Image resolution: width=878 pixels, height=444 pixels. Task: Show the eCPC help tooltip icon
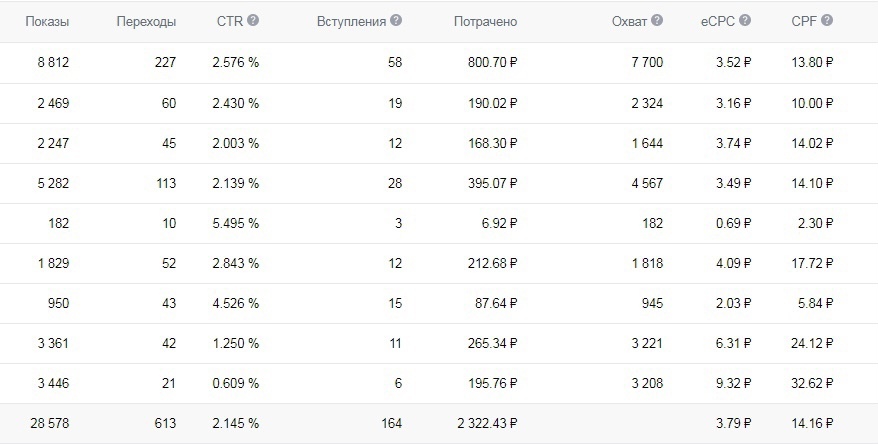[x=745, y=21]
